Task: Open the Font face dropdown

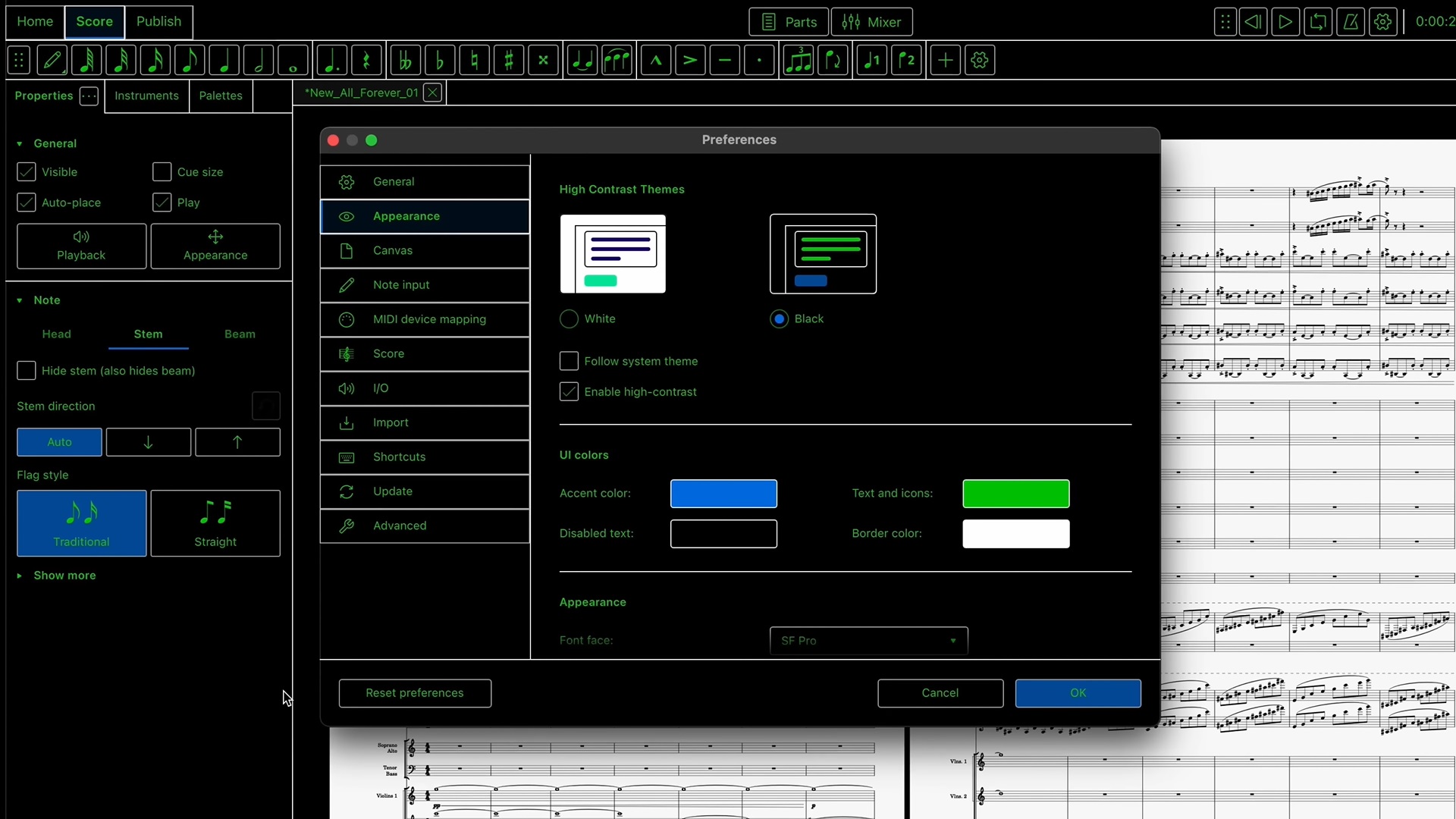Action: (x=868, y=640)
